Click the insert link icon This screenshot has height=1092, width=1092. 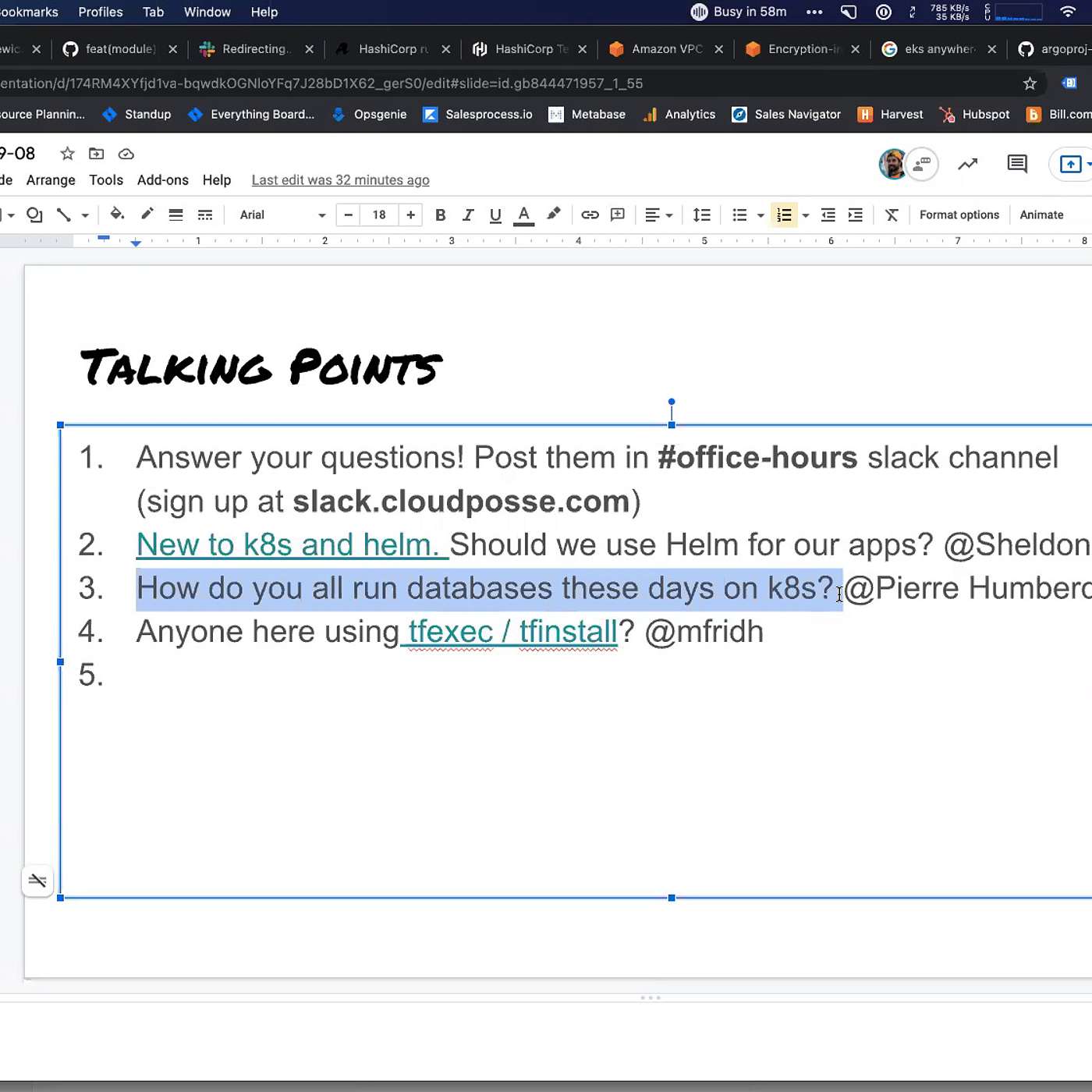tap(590, 215)
